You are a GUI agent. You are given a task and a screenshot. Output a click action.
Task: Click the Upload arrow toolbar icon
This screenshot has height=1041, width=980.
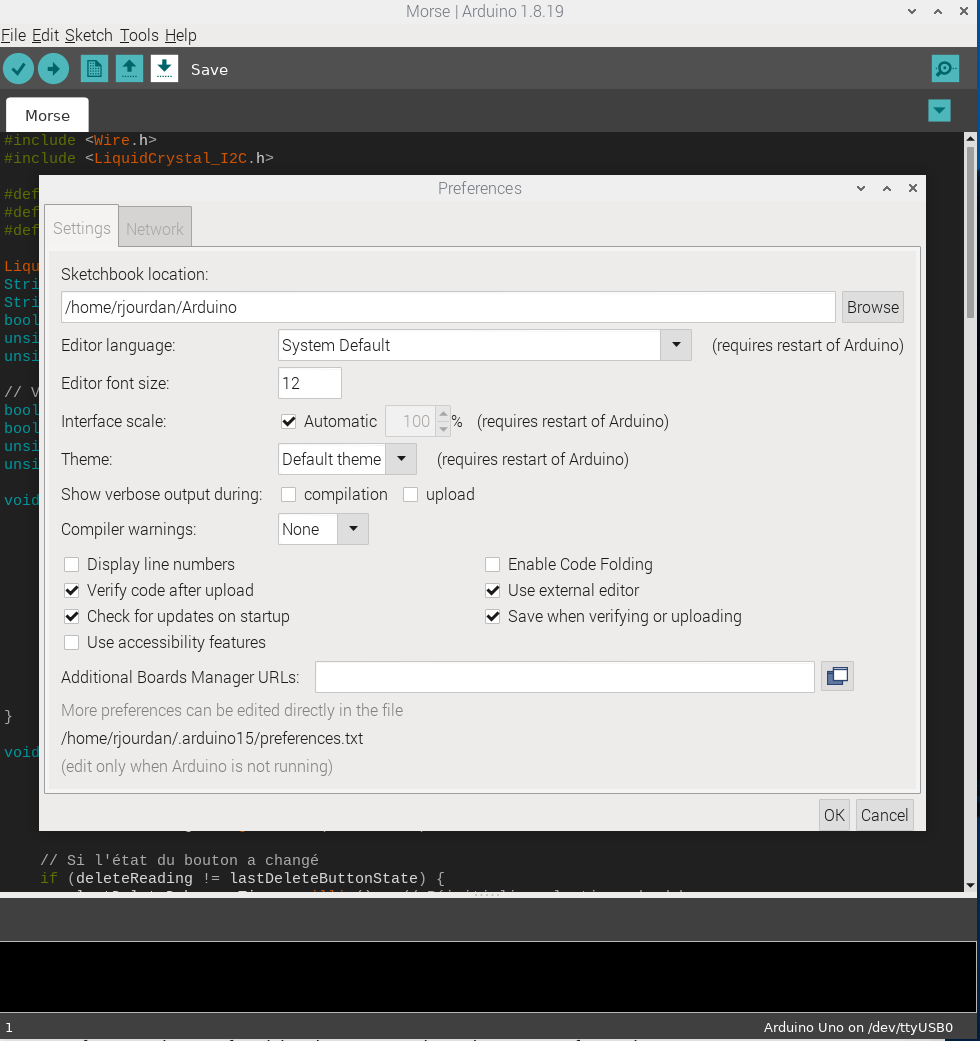[x=53, y=68]
